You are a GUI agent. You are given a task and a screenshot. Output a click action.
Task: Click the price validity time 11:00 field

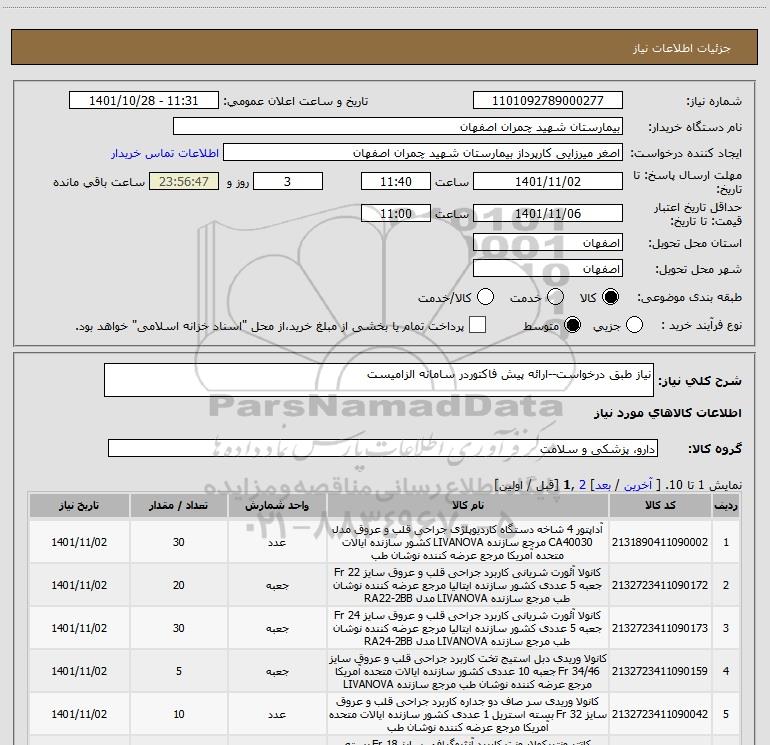pyautogui.click(x=396, y=214)
